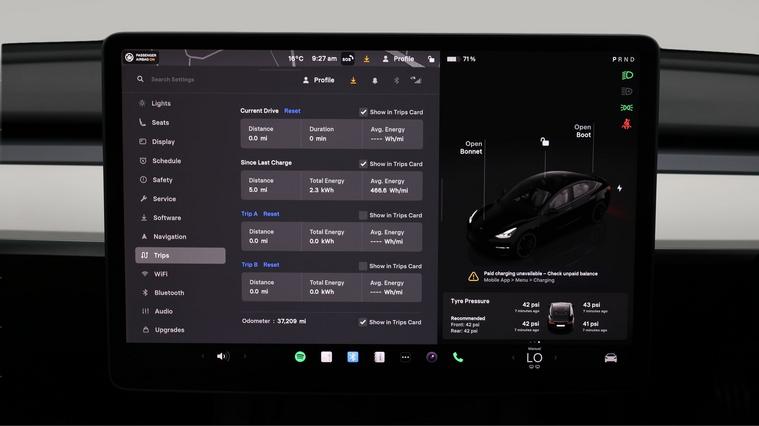
Task: Tap the notifications bell icon
Action: (x=375, y=80)
